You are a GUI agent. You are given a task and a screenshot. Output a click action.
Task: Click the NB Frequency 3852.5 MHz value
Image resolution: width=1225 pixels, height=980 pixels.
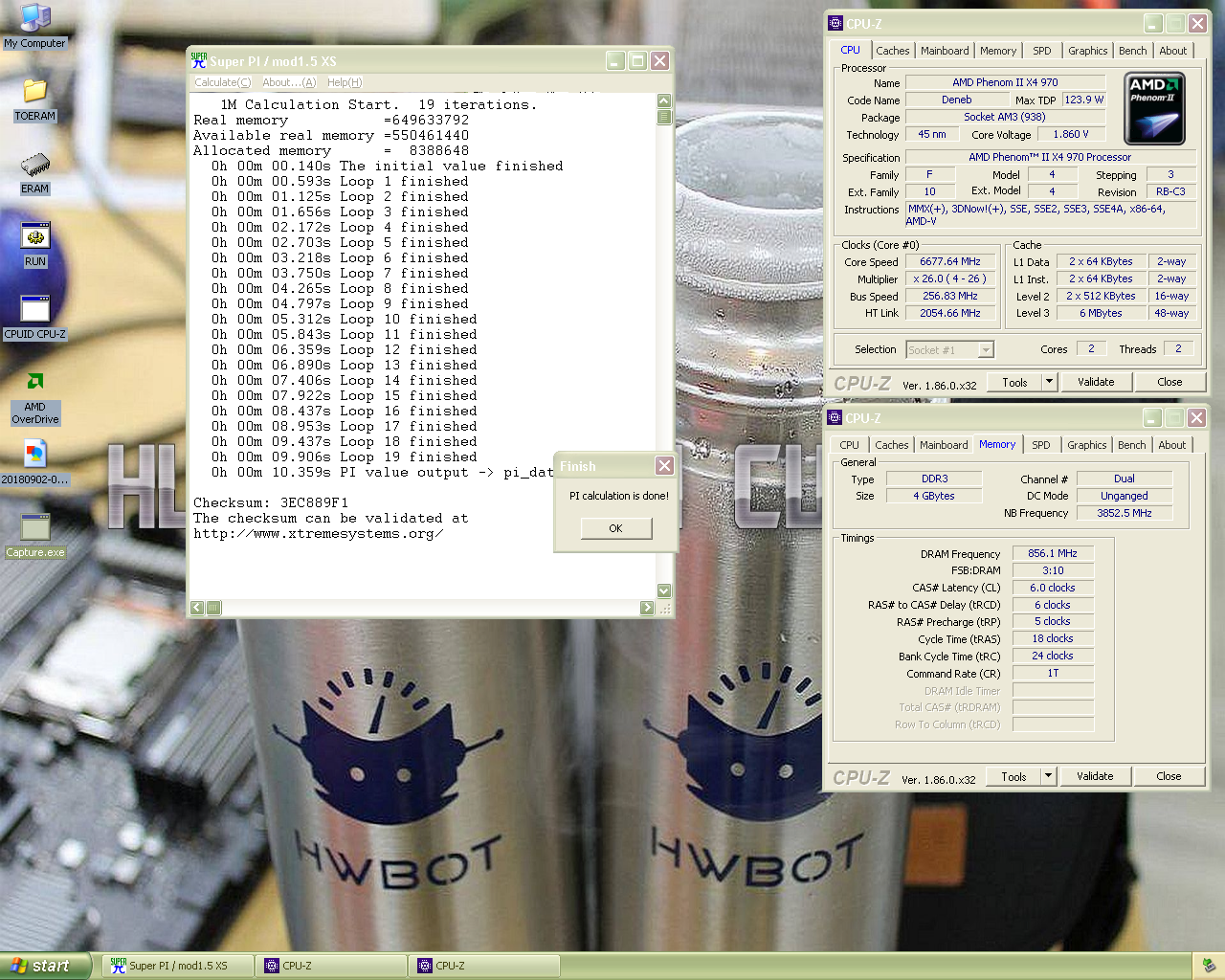click(1125, 513)
